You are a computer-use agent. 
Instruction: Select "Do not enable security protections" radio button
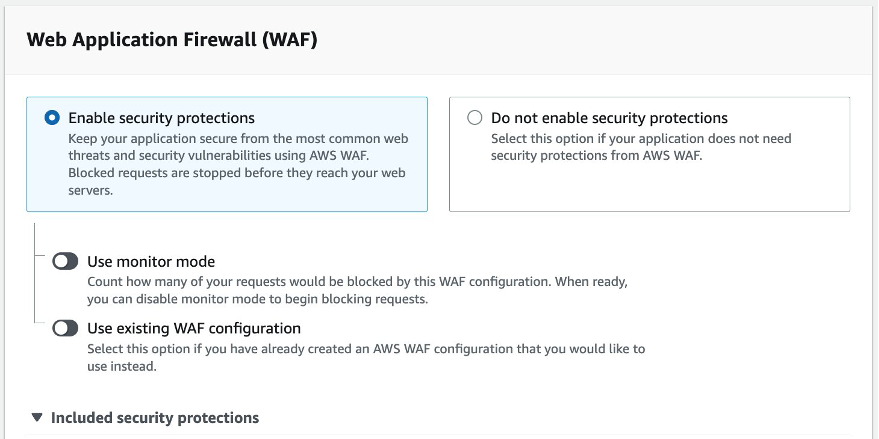pyautogui.click(x=475, y=118)
